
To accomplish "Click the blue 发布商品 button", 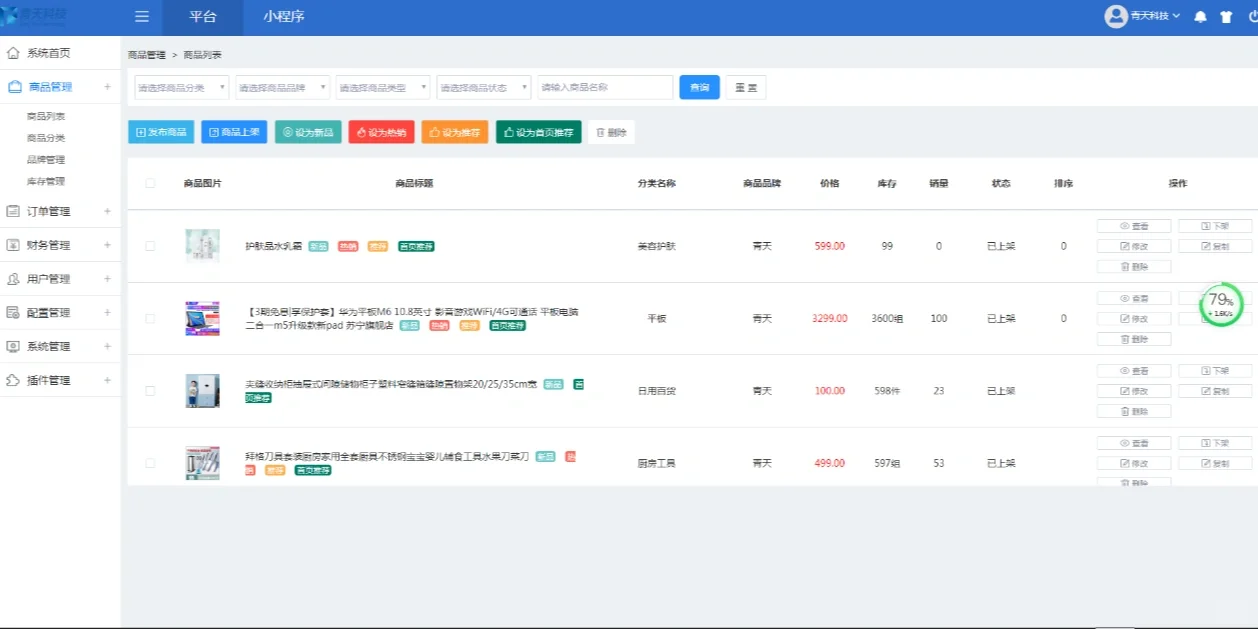I will (x=161, y=132).
